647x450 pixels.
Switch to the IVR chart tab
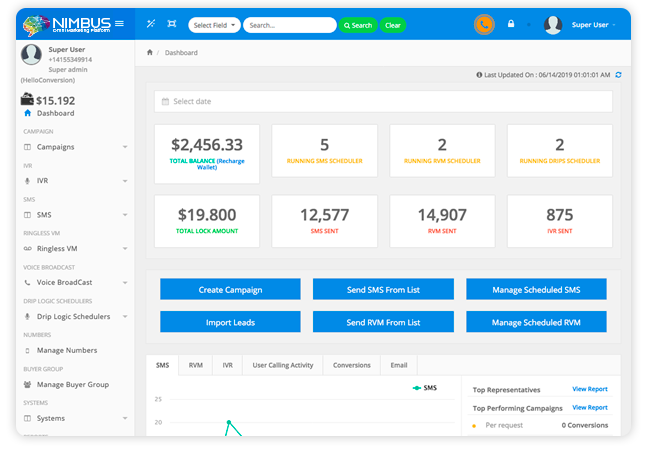227,365
